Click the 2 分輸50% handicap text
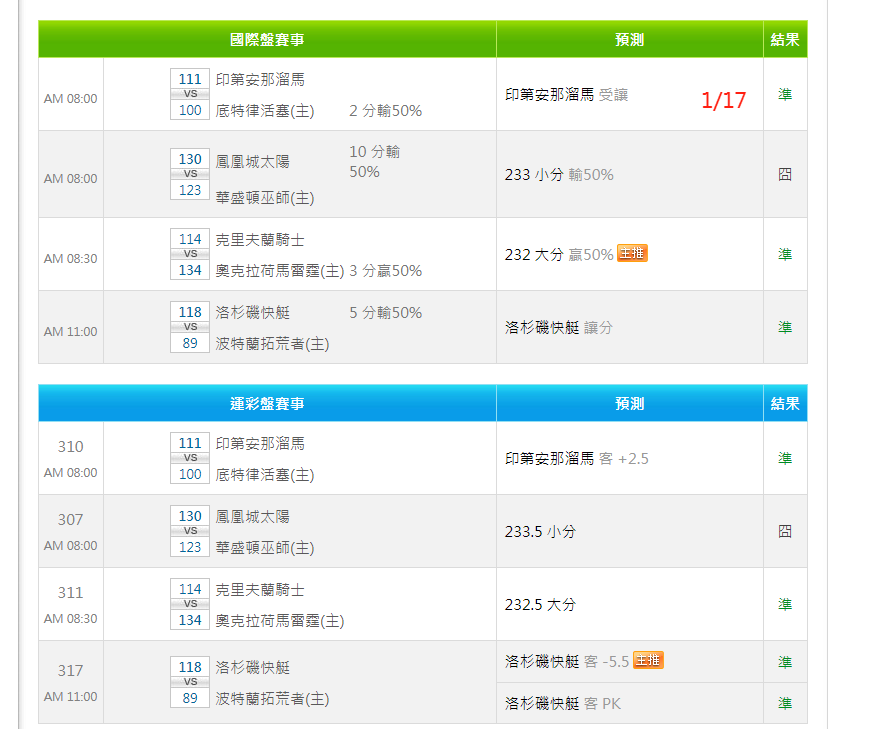 tap(385, 110)
